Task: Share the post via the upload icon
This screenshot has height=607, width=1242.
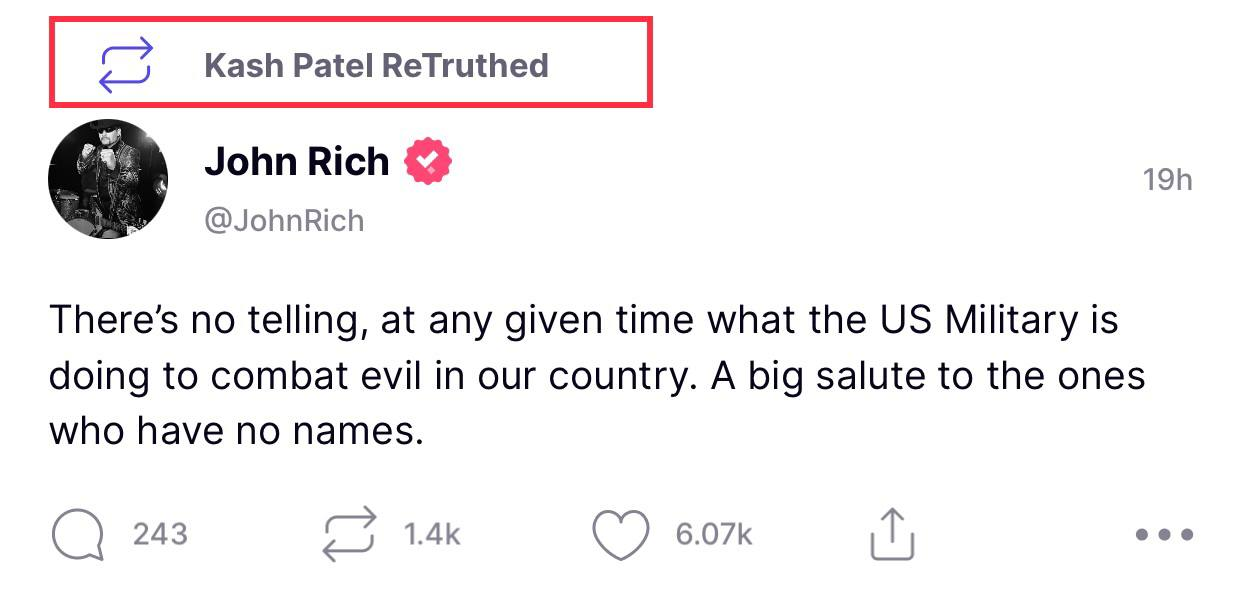Action: 890,534
